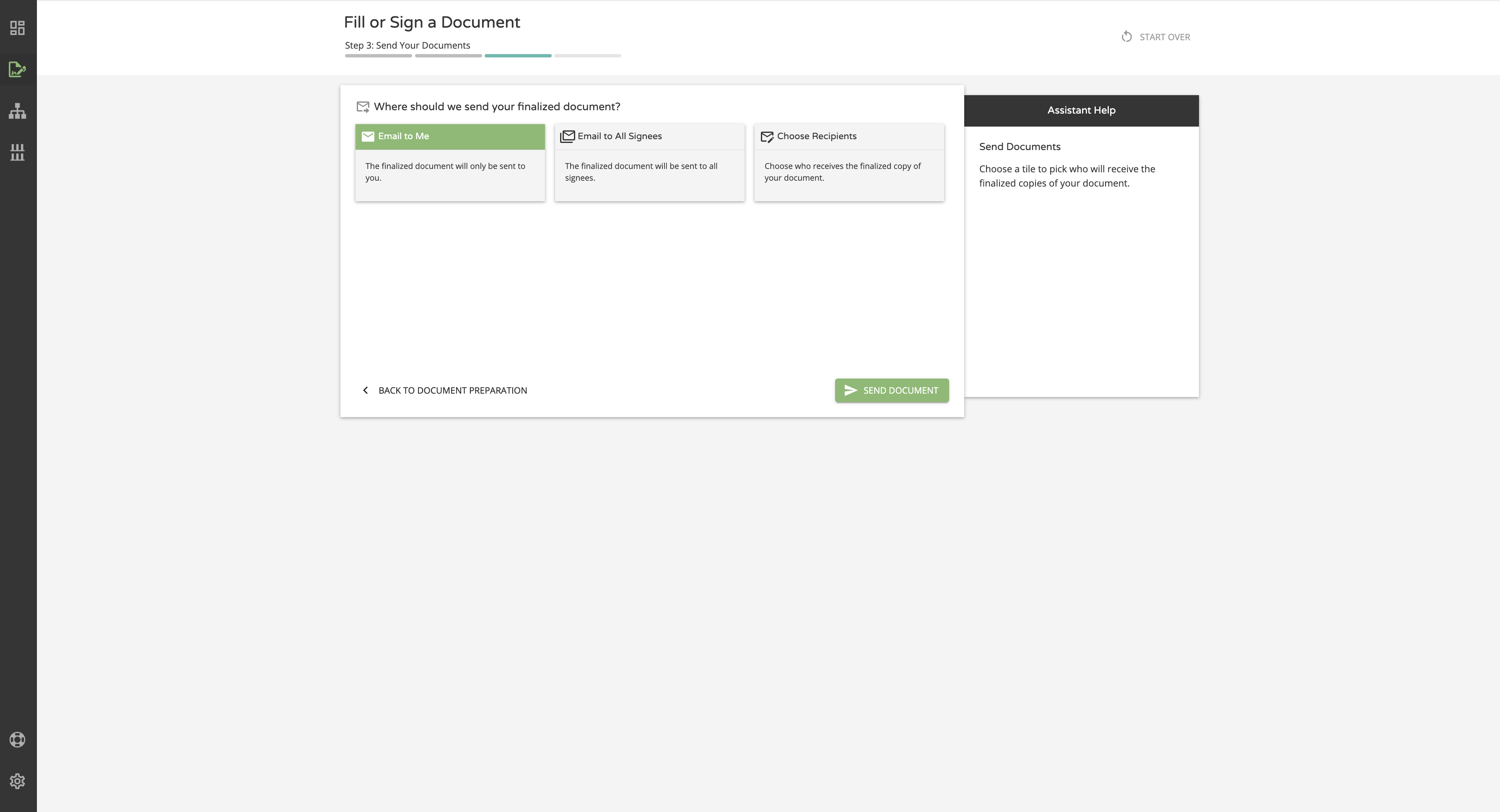Screen dimensions: 1500x812
Task: Click the fourth unfilled progress step bar
Action: 587,56
